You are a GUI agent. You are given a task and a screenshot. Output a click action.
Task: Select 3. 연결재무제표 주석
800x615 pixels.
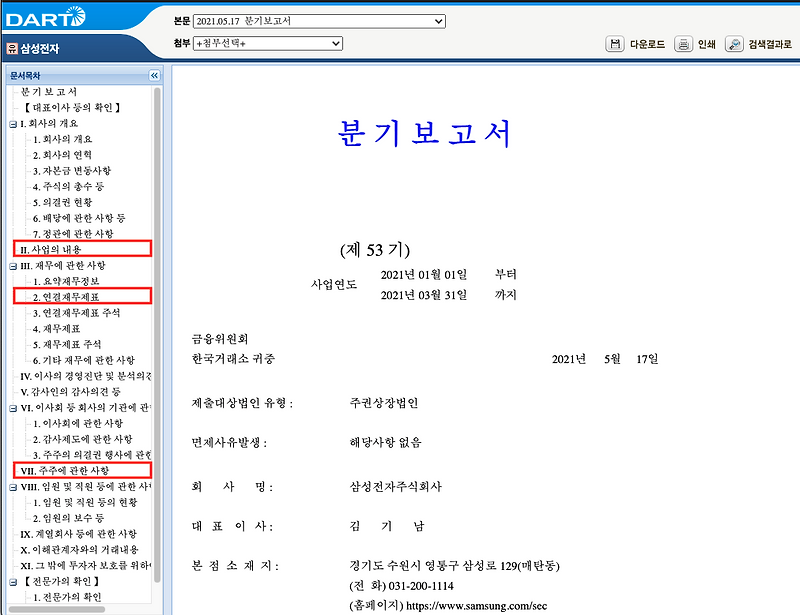click(x=77, y=313)
